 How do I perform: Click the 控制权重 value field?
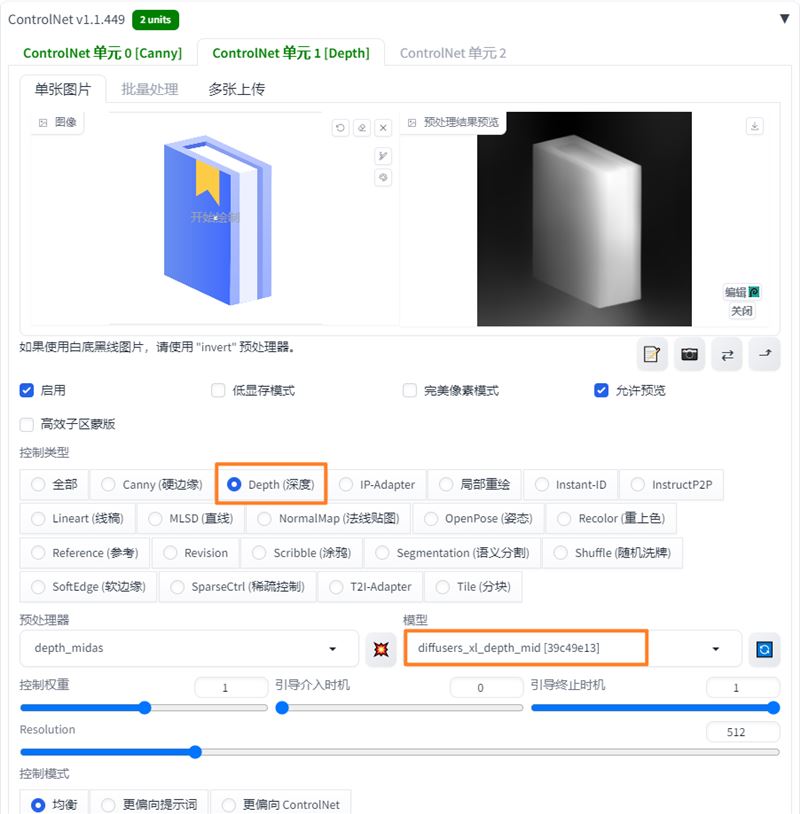point(231,687)
